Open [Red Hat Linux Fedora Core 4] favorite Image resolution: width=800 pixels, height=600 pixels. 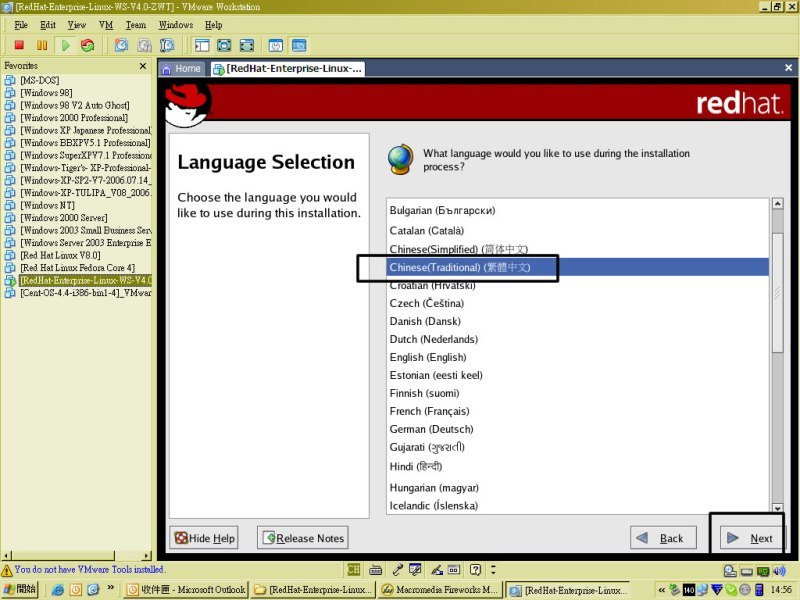click(78, 268)
